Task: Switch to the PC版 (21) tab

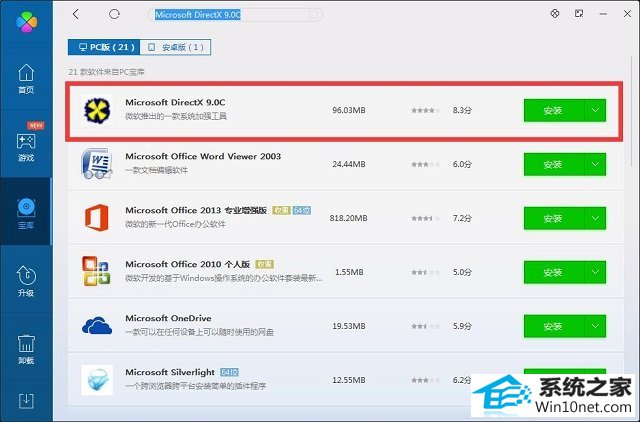Action: point(104,47)
